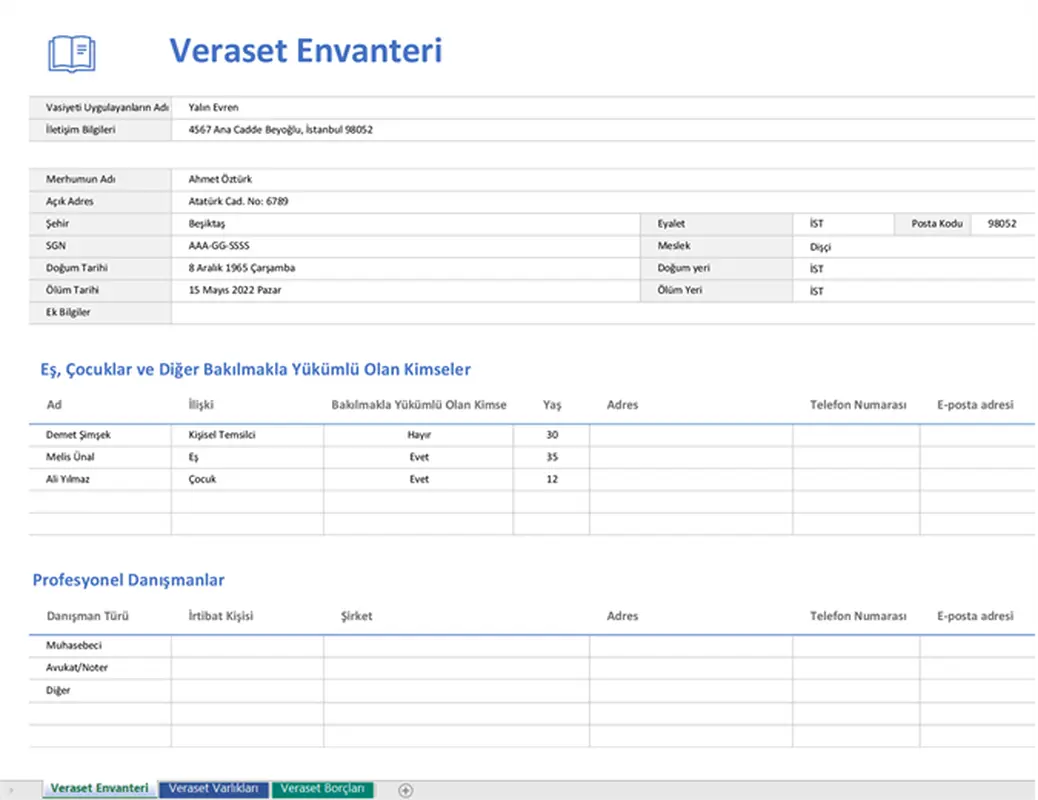
Task: Select the Merhumun Adı value Ahmet Öztürk
Action: coord(300,179)
